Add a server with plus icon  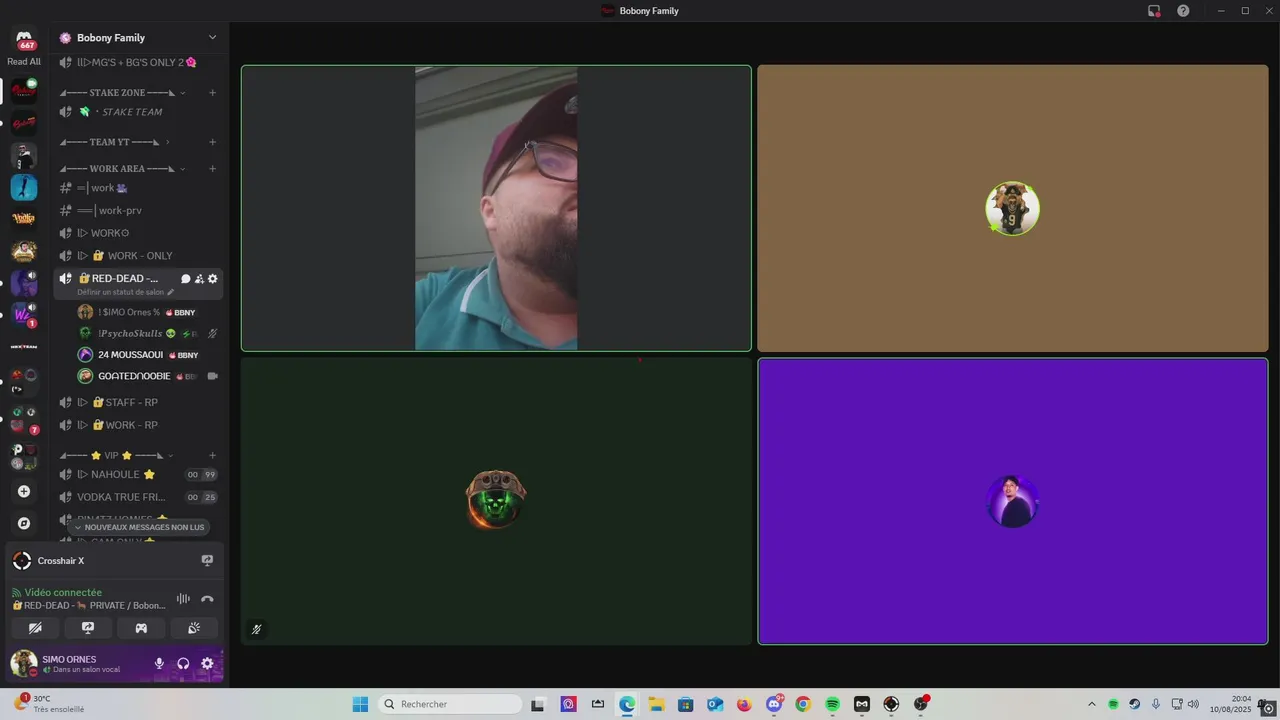click(x=24, y=491)
